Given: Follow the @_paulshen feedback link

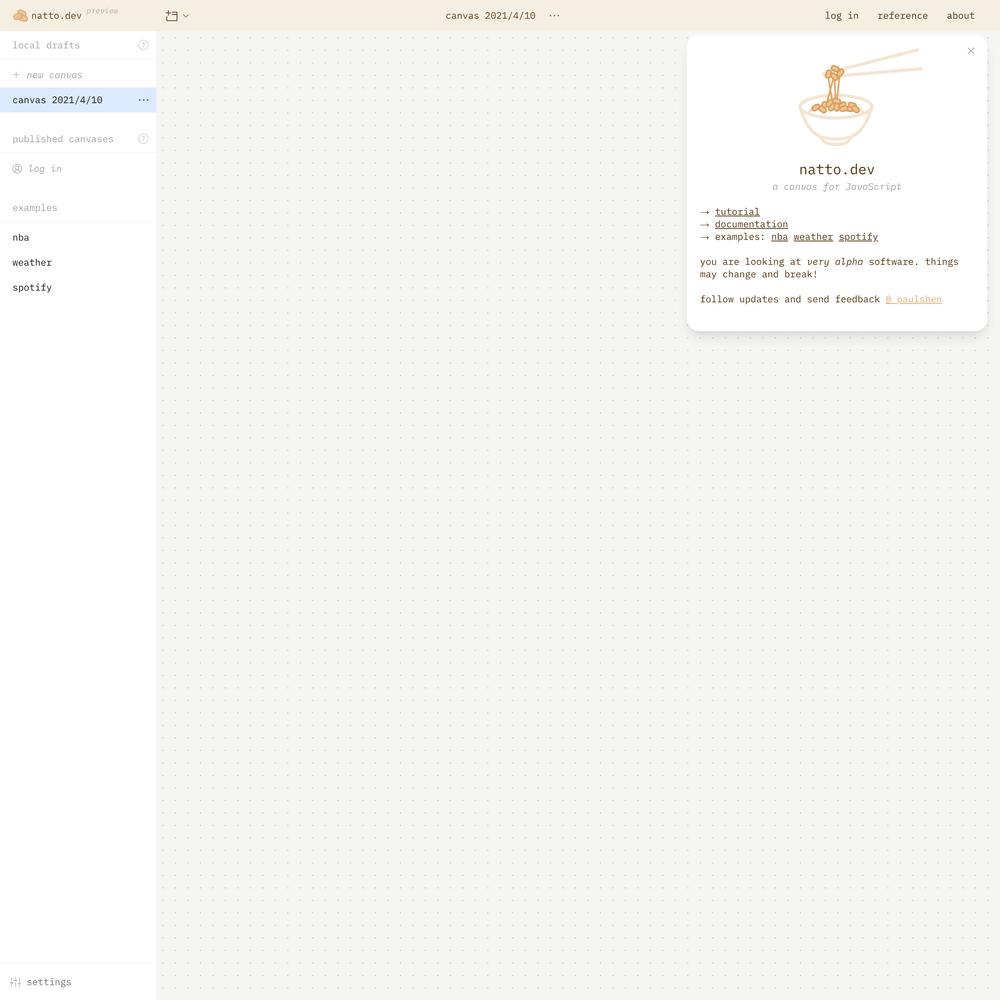Looking at the screenshot, I should pos(913,299).
